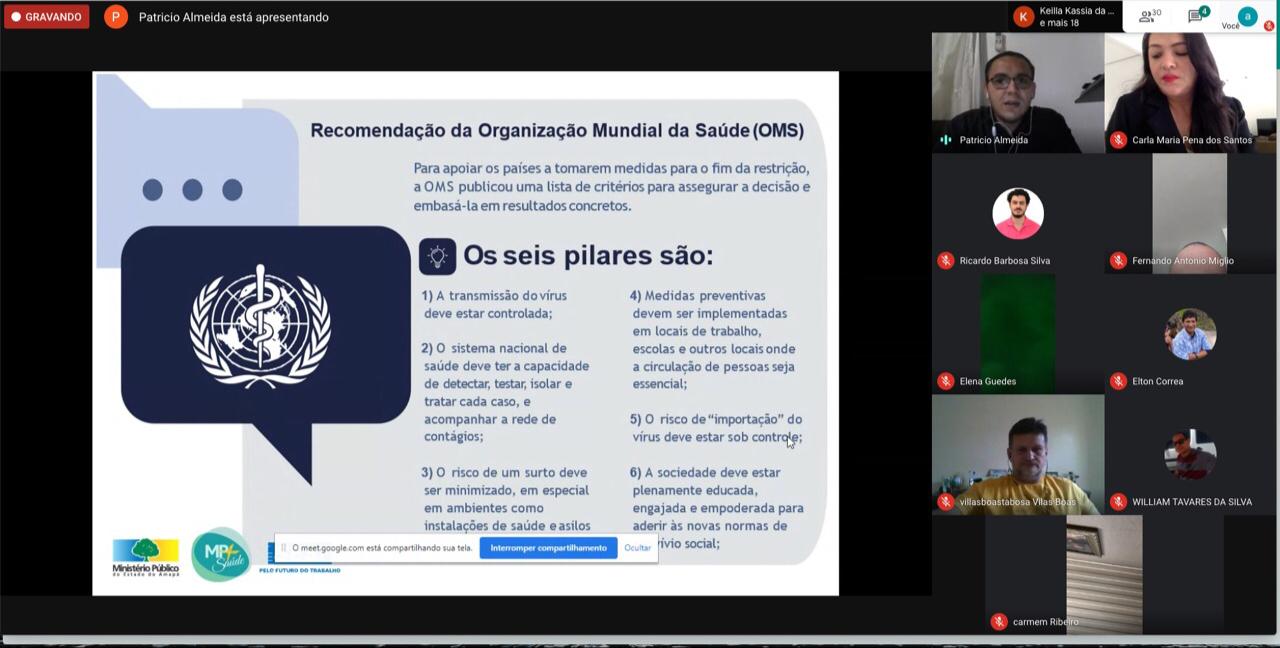Viewport: 1280px width, 648px height.
Task: Click muted mic icon beside villasboastabosa
Action: pos(945,502)
